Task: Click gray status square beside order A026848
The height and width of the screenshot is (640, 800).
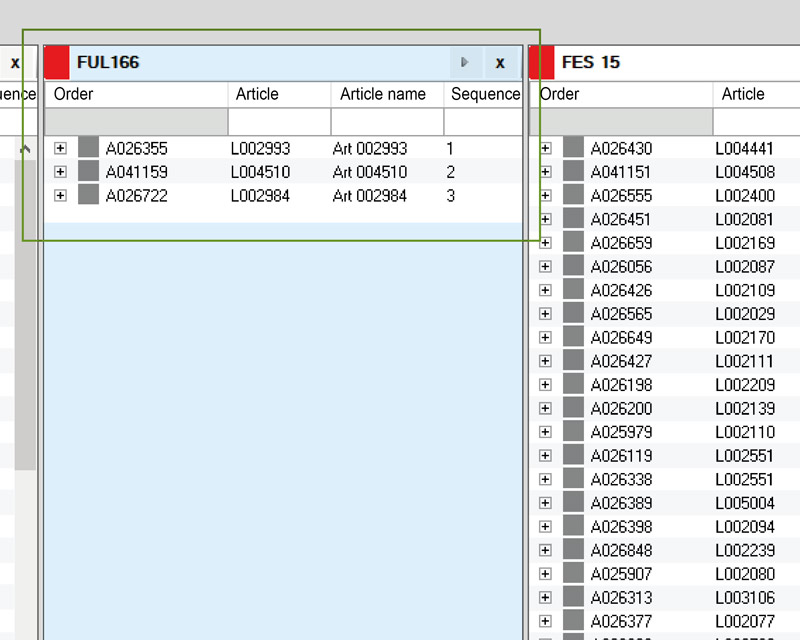Action: coord(572,549)
